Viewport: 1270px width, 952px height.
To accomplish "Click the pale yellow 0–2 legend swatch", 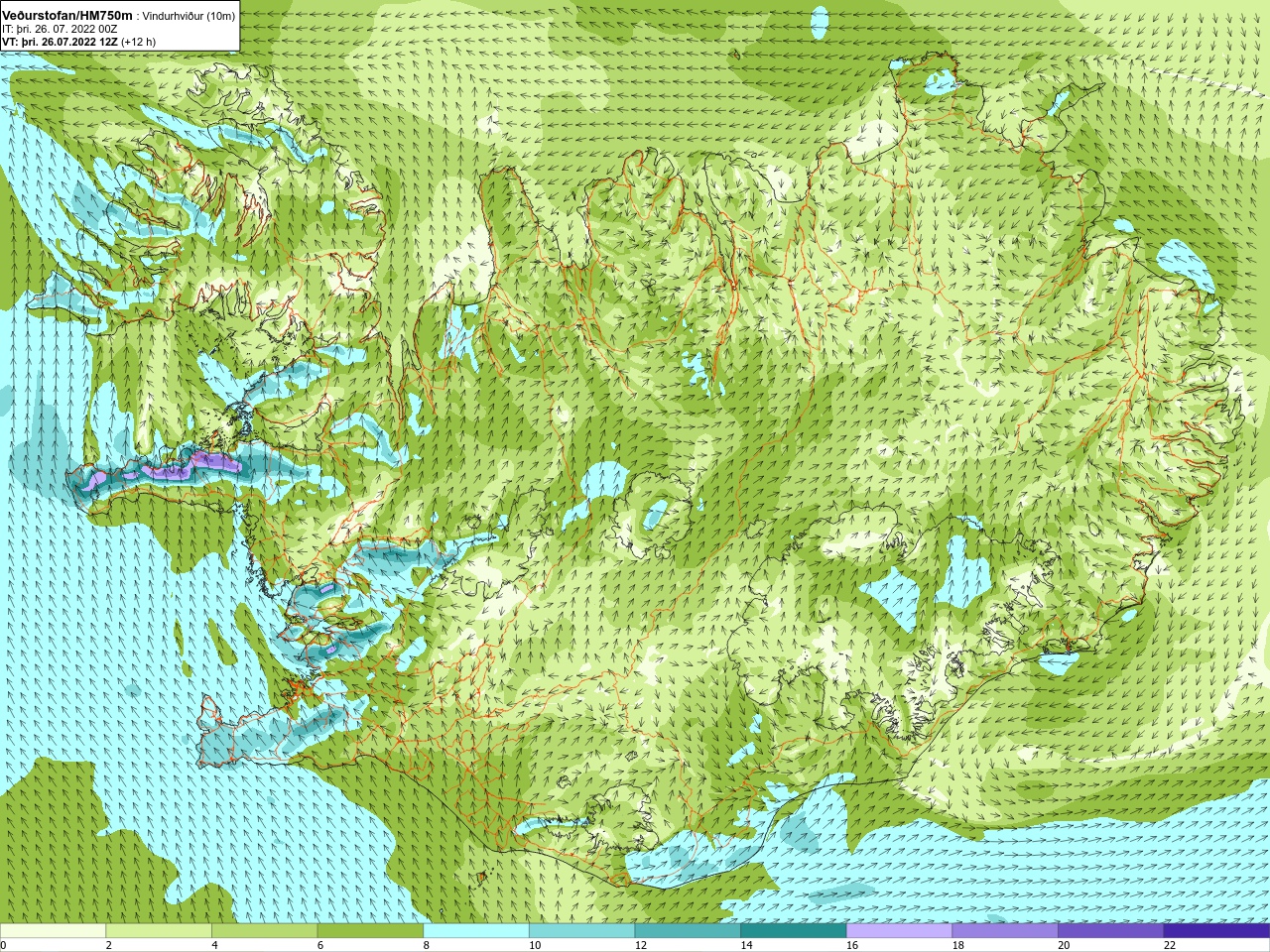I will click(53, 931).
